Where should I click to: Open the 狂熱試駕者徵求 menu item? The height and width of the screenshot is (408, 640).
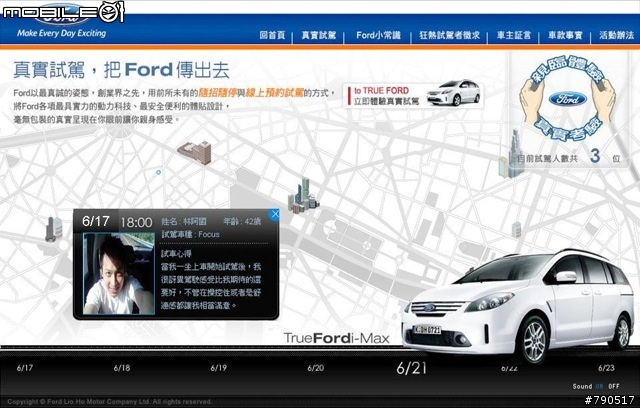(x=449, y=35)
